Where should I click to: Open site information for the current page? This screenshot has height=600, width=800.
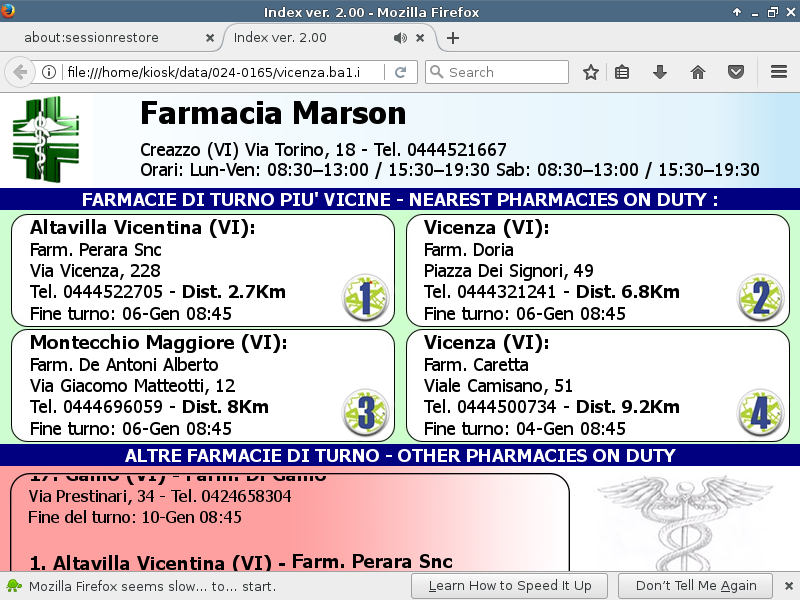(48, 72)
